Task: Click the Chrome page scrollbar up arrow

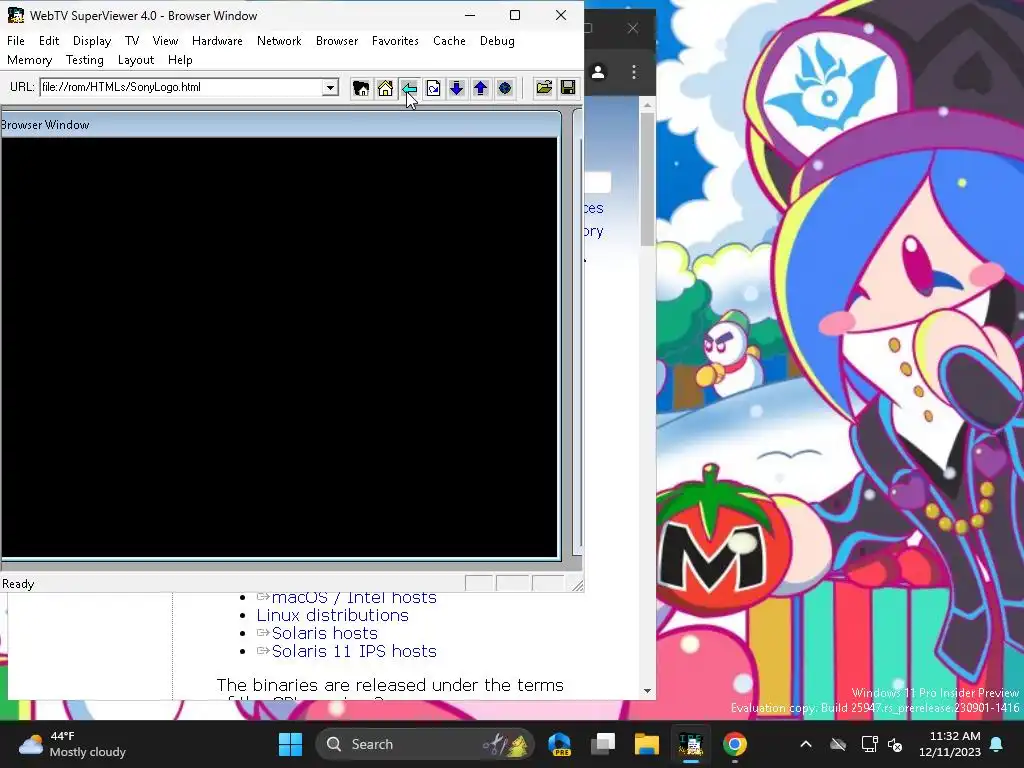Action: click(x=647, y=104)
